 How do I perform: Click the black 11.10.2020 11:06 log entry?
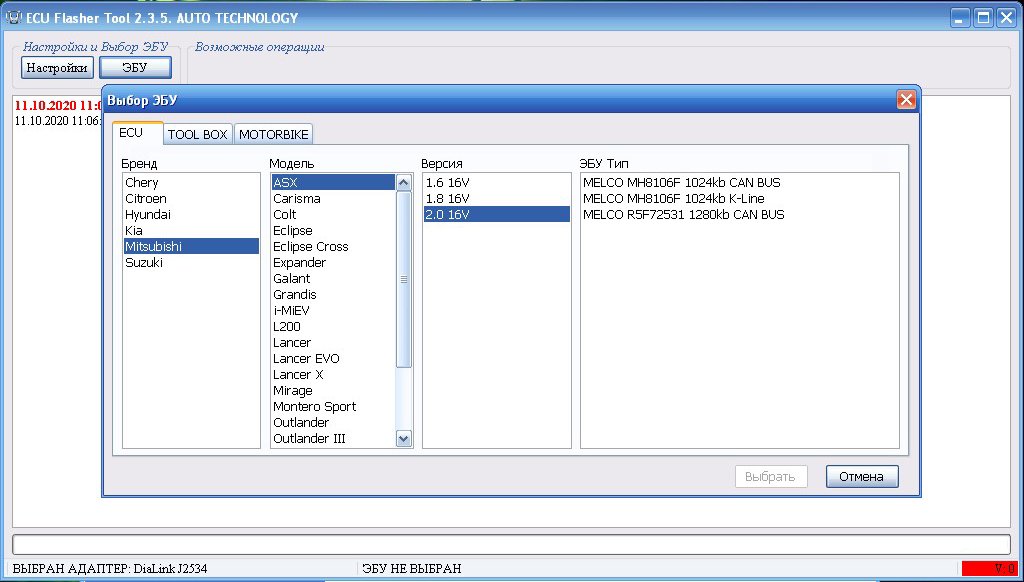pyautogui.click(x=57, y=121)
